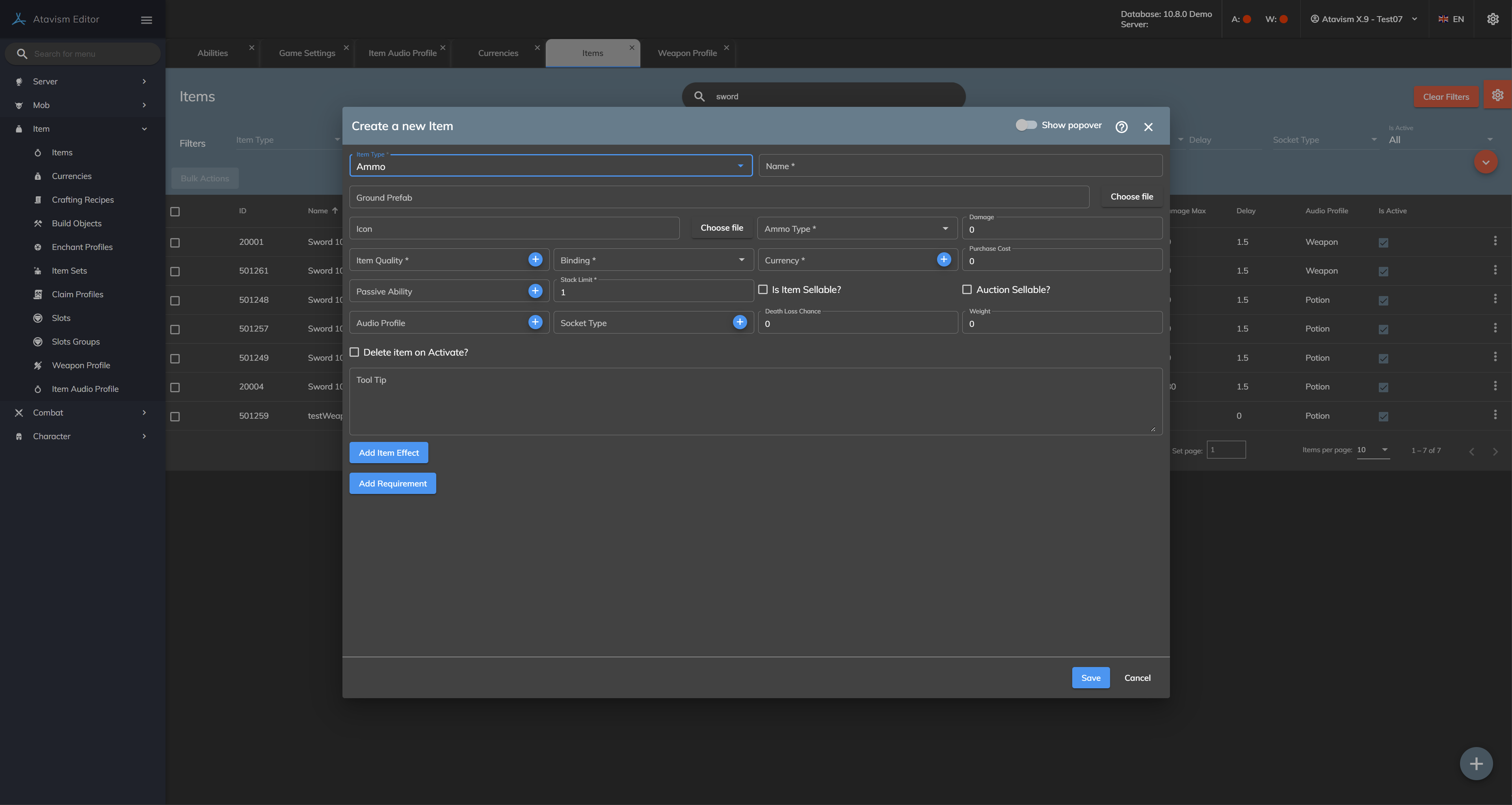Image resolution: width=1512 pixels, height=805 pixels.
Task: Click the plus icon beside Passive Ability
Action: (x=535, y=291)
